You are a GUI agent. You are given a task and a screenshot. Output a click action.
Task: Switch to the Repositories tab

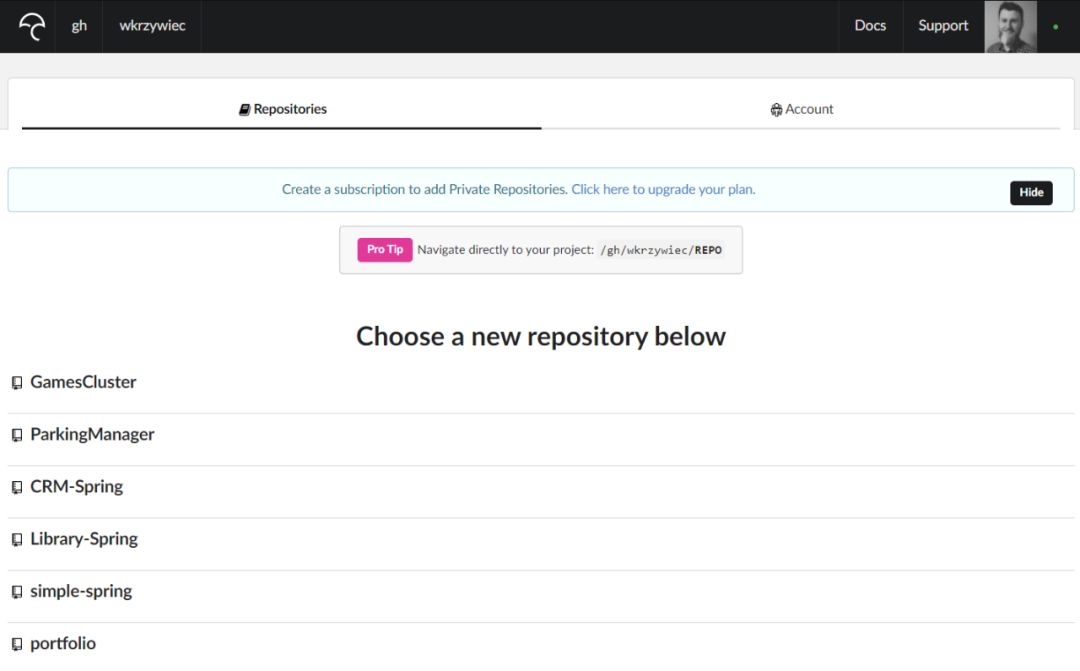tap(283, 109)
